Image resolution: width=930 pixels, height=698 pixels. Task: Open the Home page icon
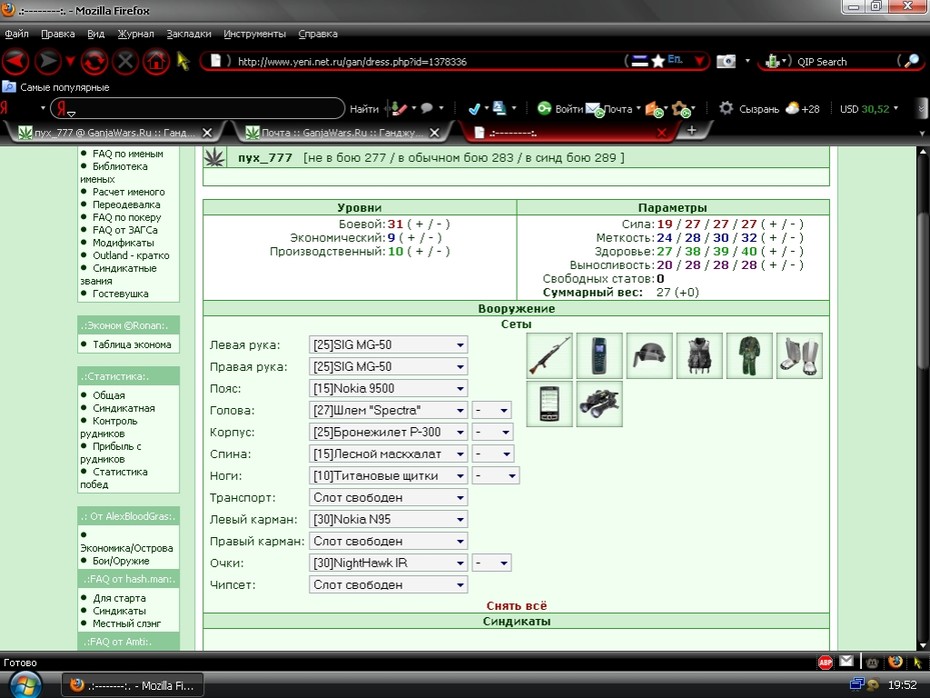[x=156, y=61]
